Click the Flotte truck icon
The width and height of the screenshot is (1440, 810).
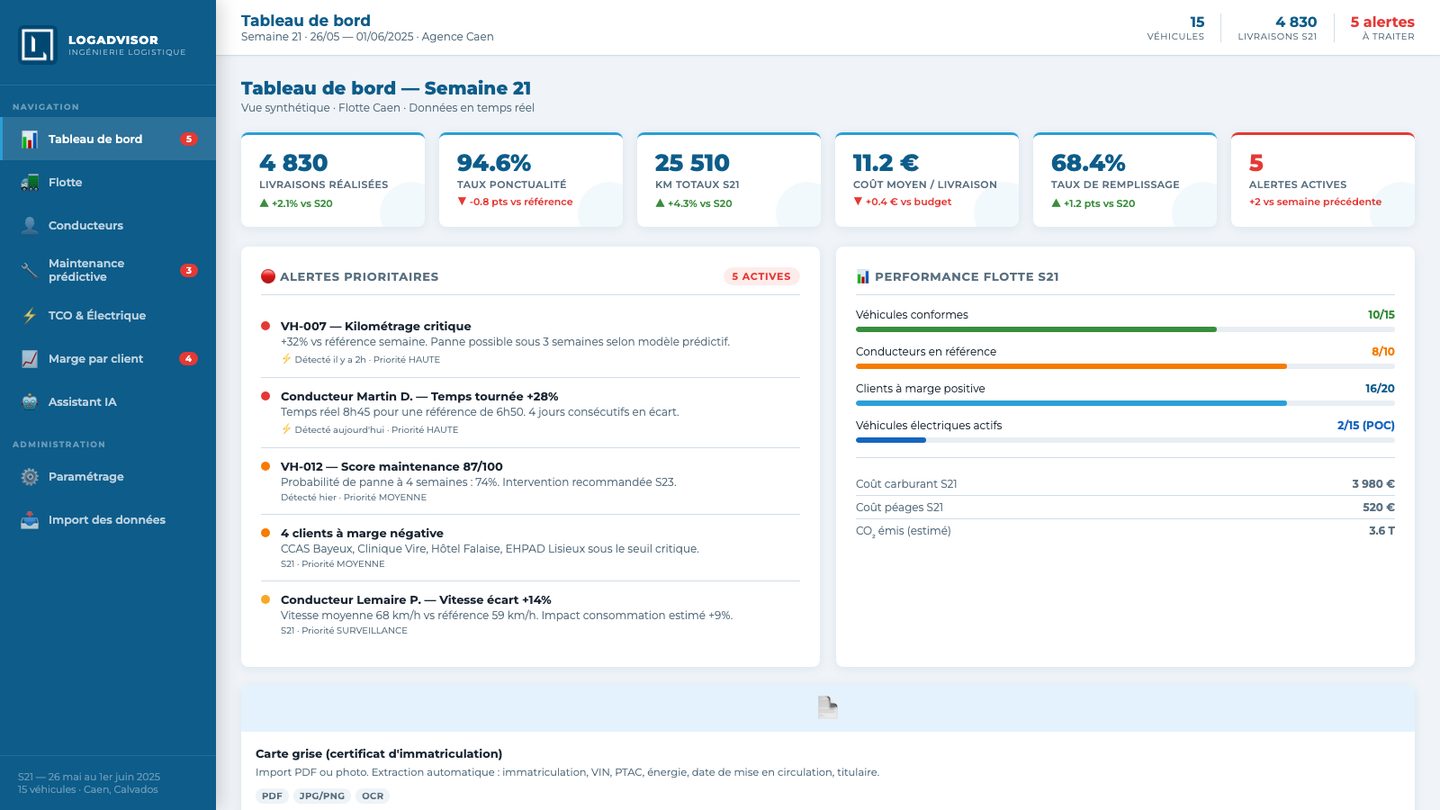30,182
